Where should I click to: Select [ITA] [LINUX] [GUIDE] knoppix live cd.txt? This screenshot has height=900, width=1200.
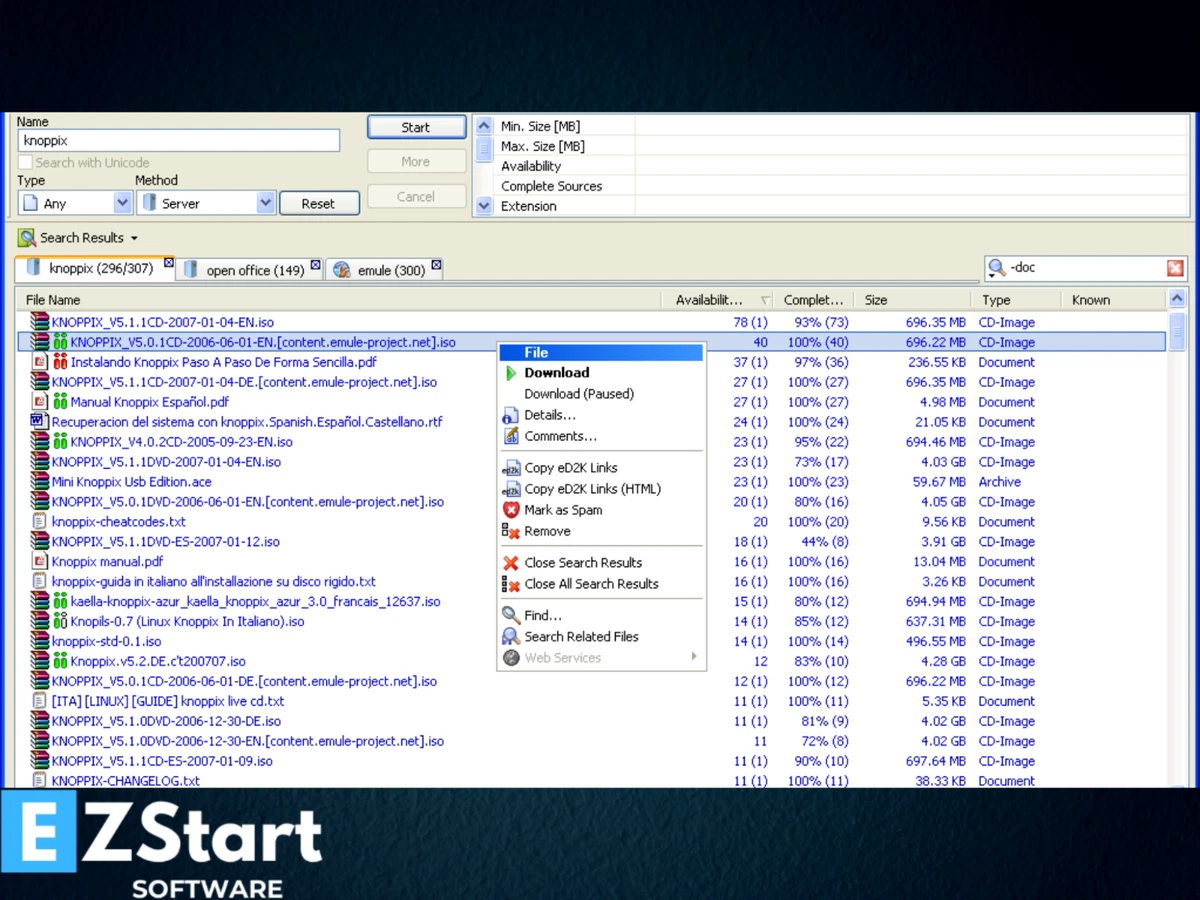592,701
